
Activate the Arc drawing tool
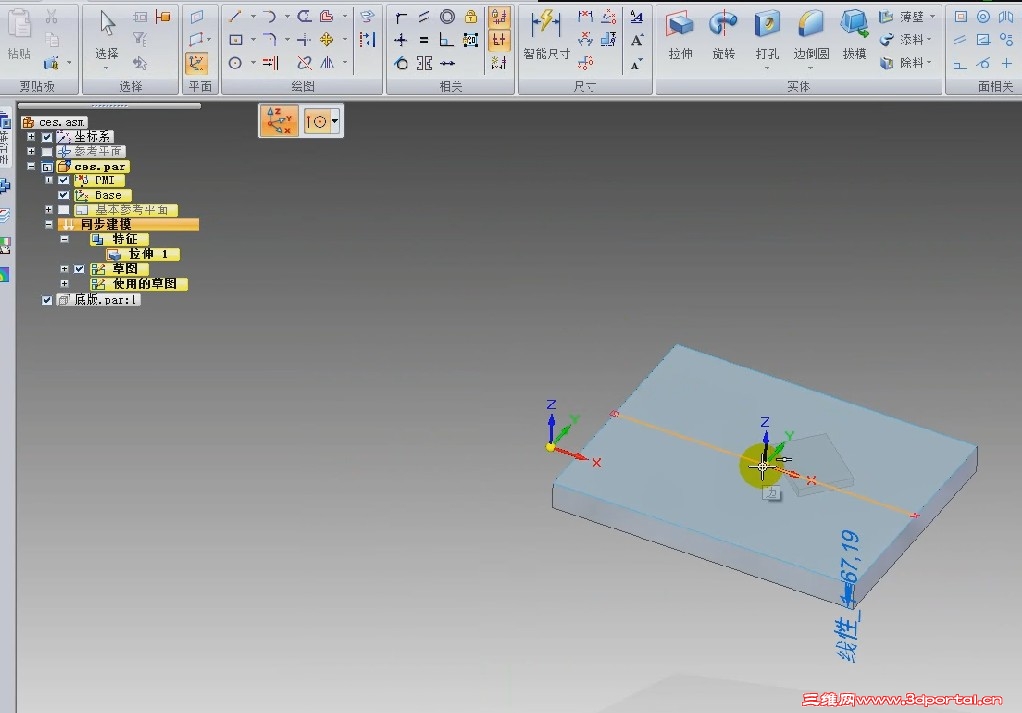[x=269, y=17]
